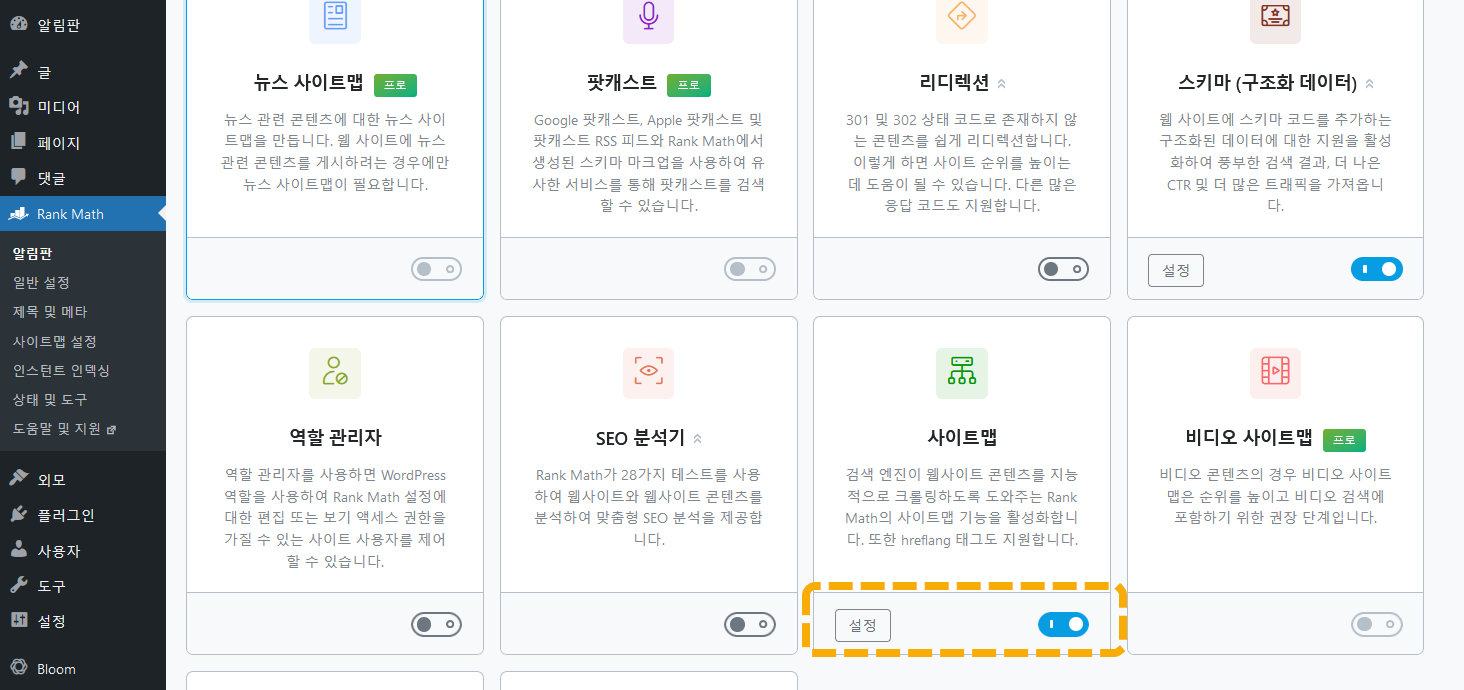The width and height of the screenshot is (1464, 690).
Task: Open 인스턴트 인덱싱 submenu link
Action: coord(61,370)
